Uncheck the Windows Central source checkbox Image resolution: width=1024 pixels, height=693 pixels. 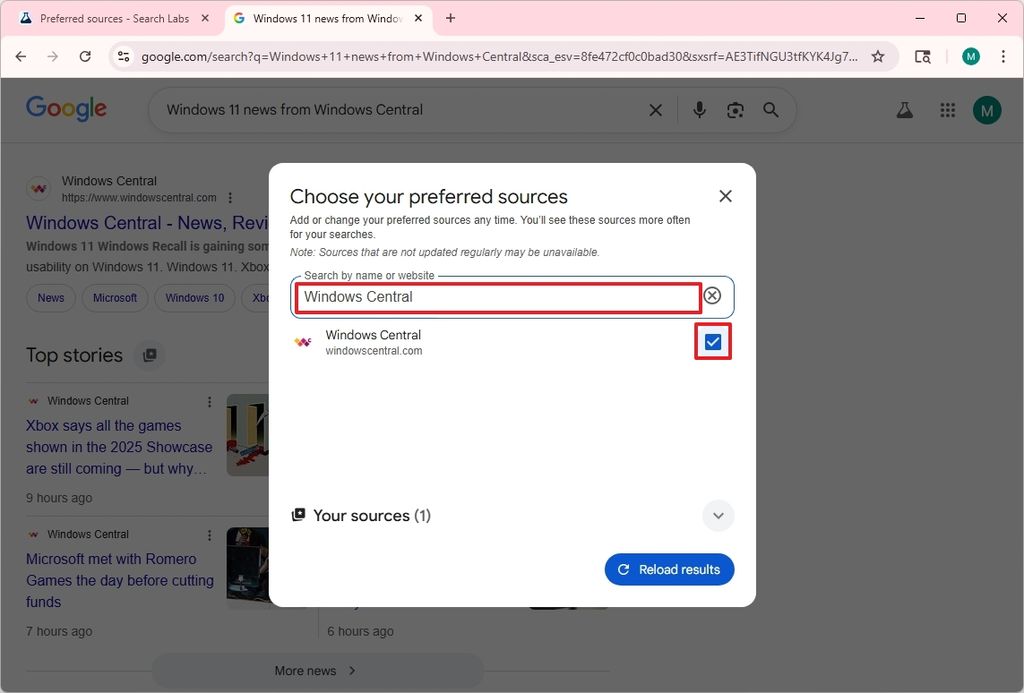pos(712,342)
